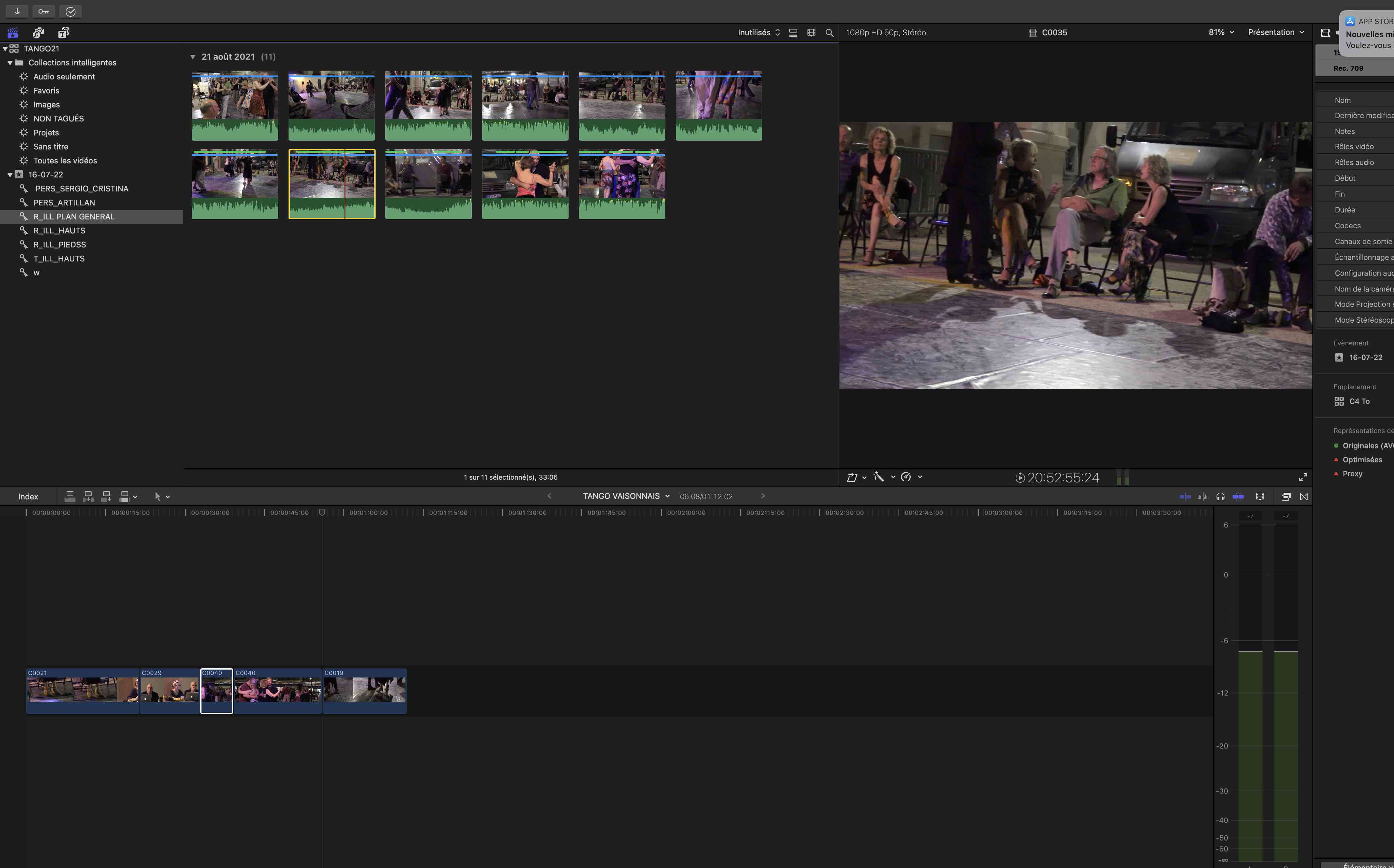Open the keyword editor key icon
The width and height of the screenshot is (1394, 868).
pyautogui.click(x=44, y=11)
